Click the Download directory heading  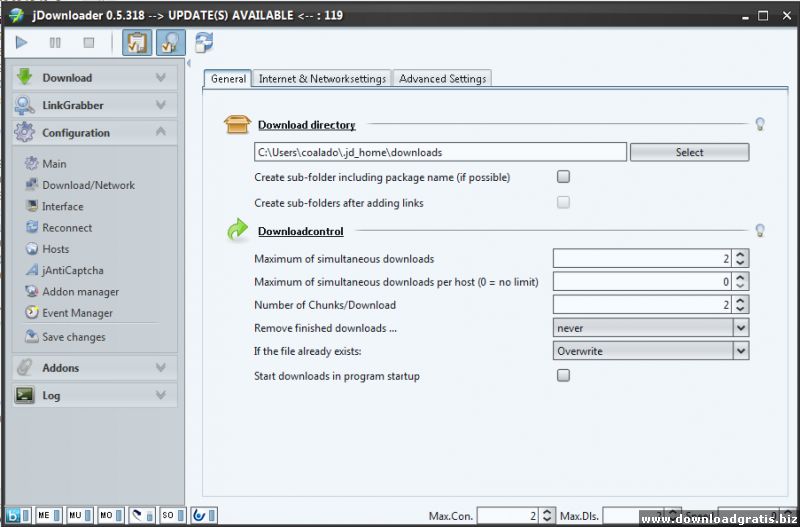[x=307, y=124]
